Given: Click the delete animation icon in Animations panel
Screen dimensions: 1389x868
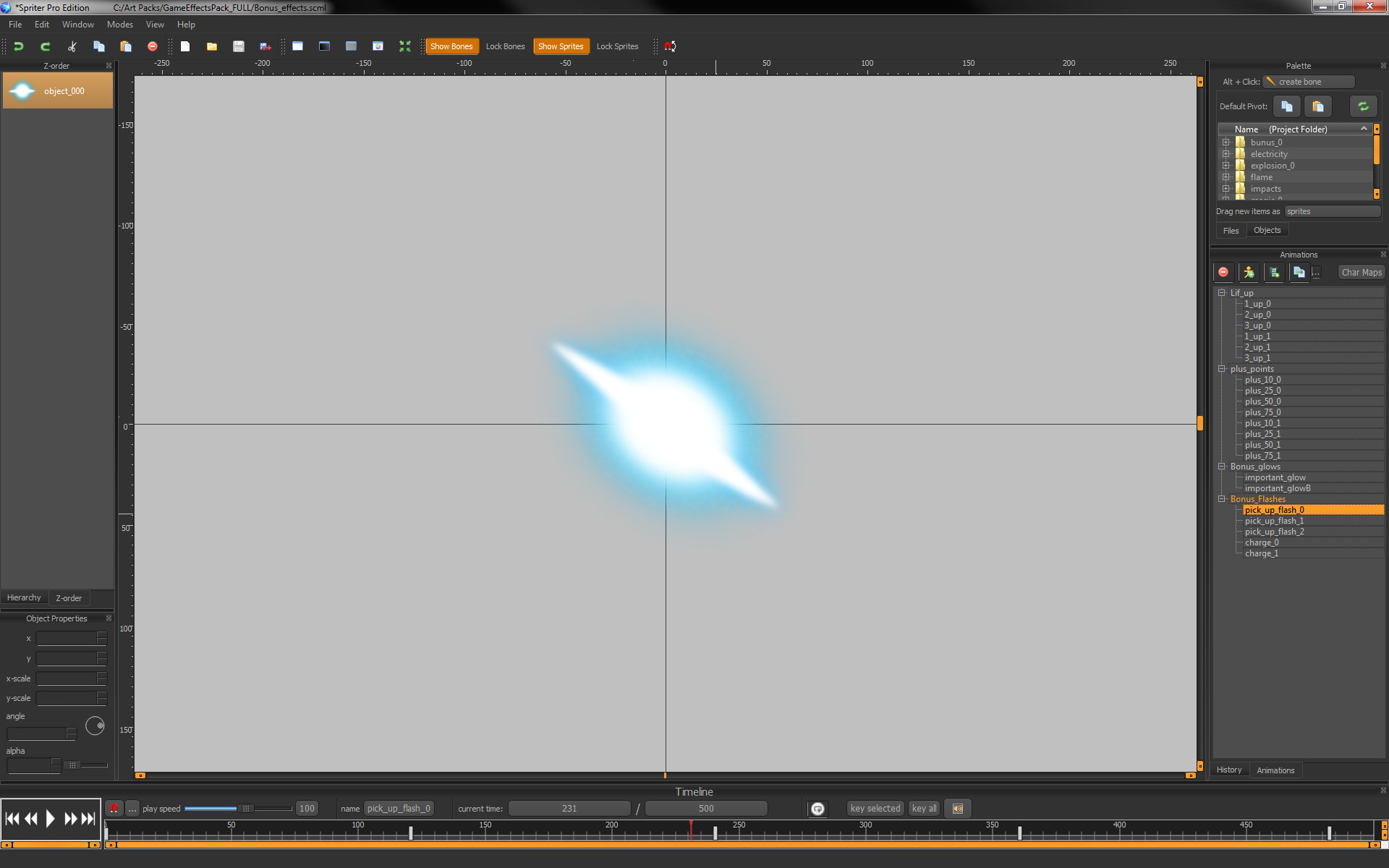Looking at the screenshot, I should point(1223,272).
